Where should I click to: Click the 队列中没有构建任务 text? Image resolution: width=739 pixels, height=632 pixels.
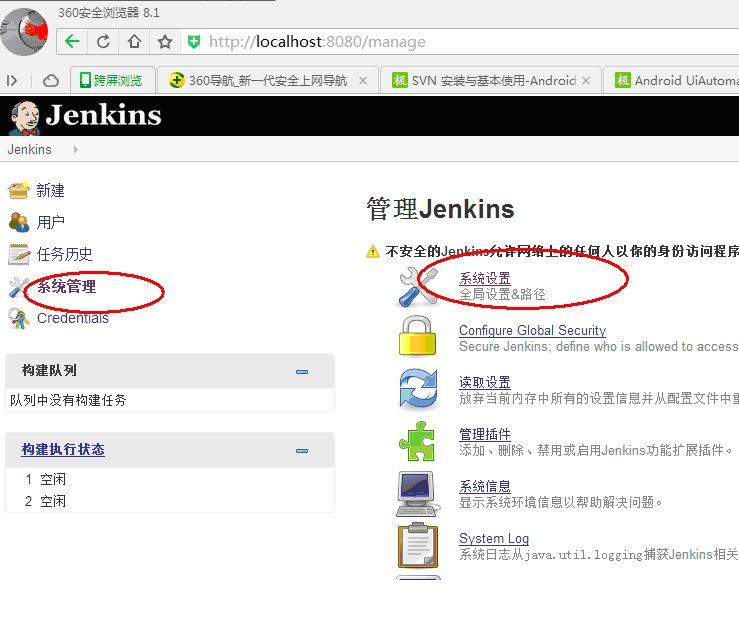click(68, 400)
